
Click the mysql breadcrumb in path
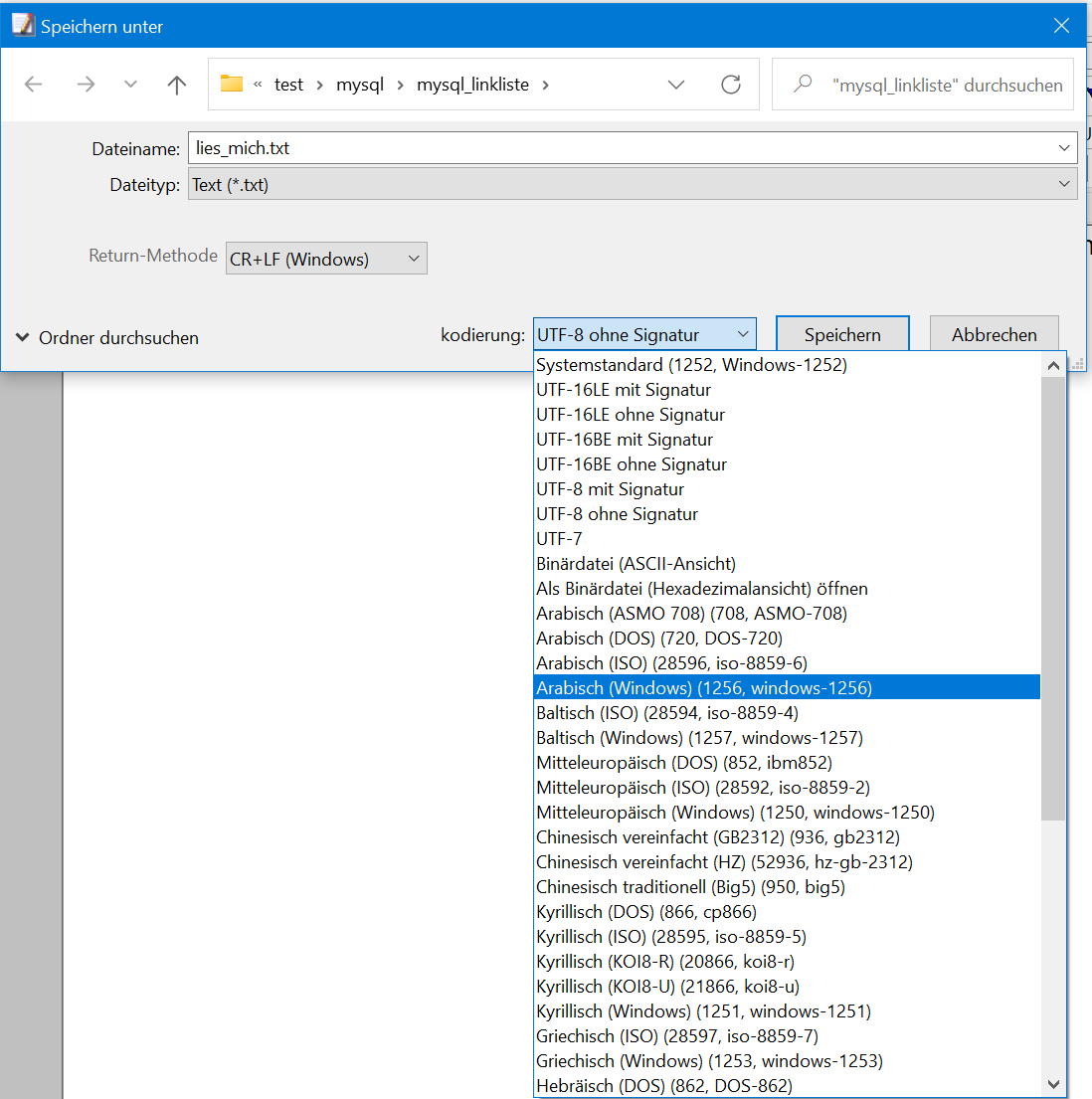point(360,86)
